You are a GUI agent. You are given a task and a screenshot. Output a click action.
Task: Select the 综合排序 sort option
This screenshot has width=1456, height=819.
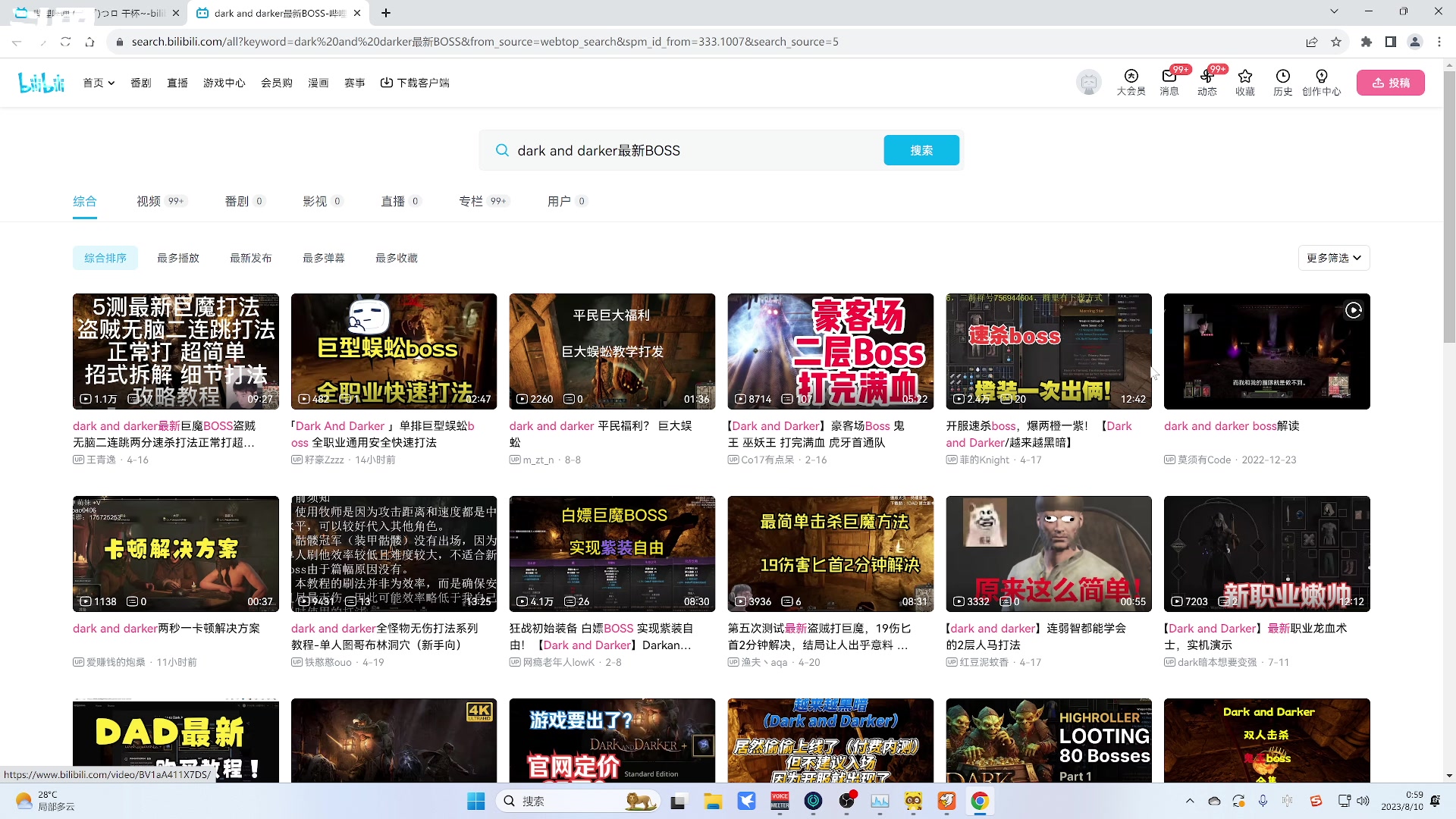click(x=105, y=258)
